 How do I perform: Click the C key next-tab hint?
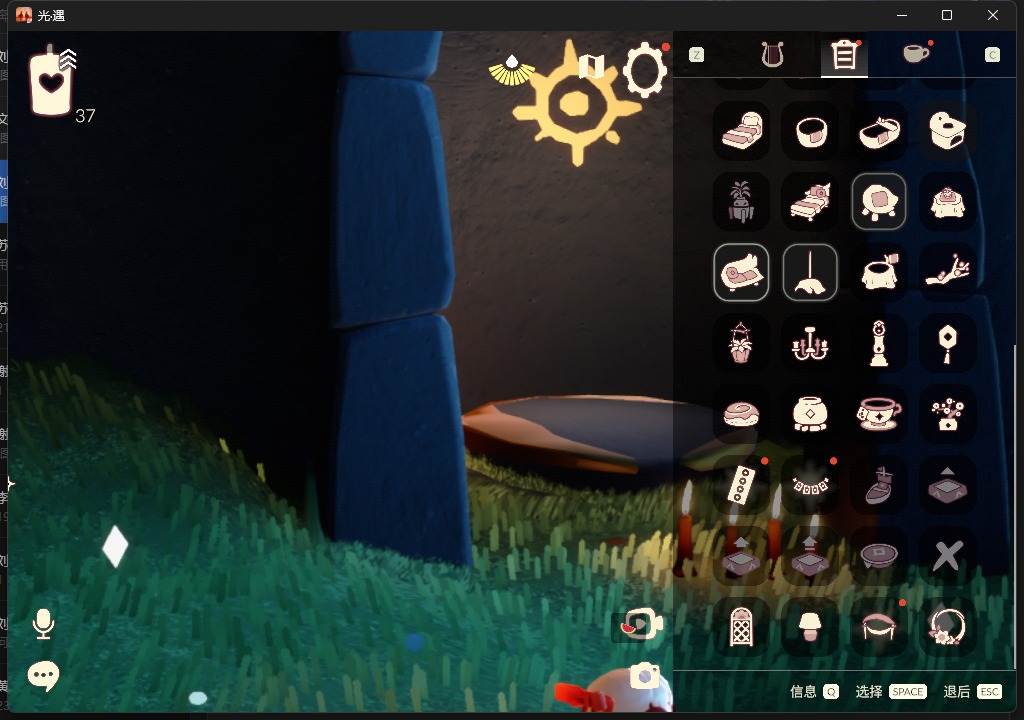(993, 55)
